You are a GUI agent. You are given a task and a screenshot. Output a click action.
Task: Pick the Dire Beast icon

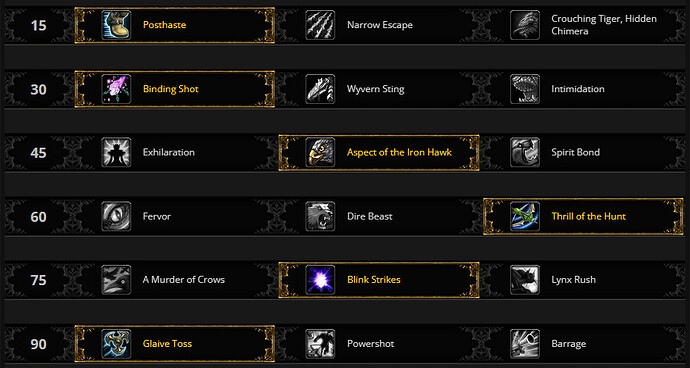tap(320, 216)
